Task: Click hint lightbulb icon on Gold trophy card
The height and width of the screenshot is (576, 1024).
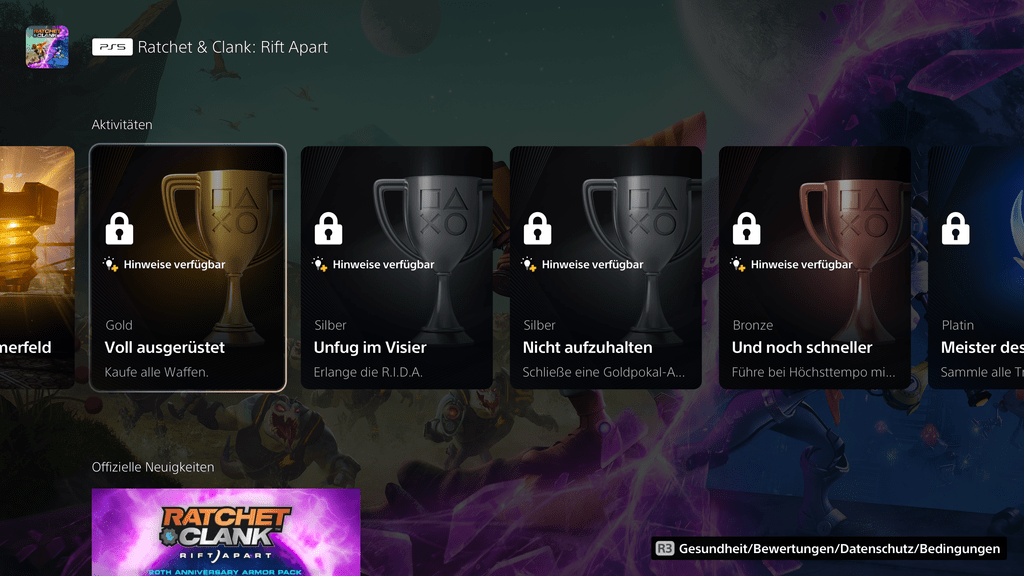Action: pos(111,264)
